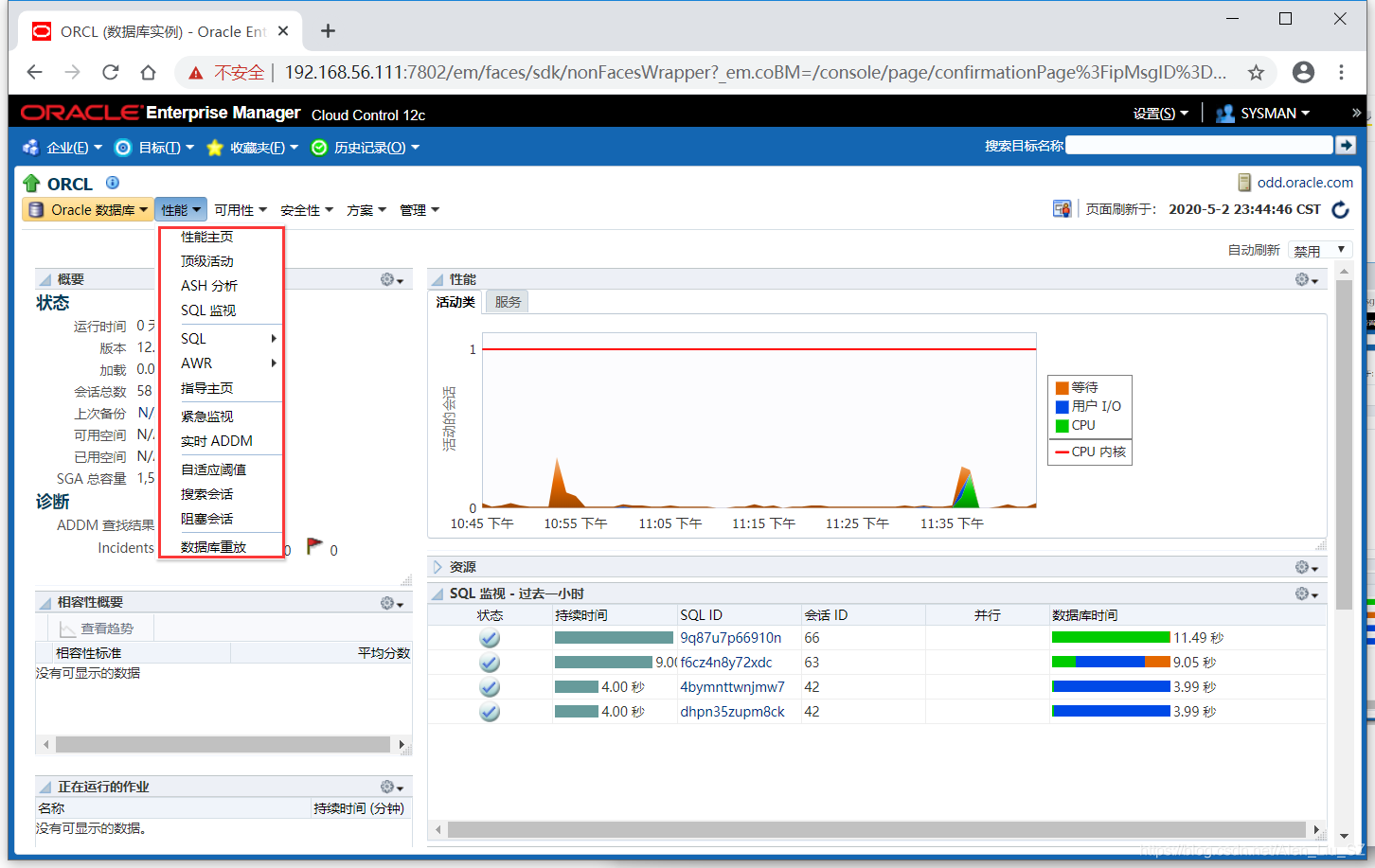Viewport: 1375px width, 868px height.
Task: Open the 相容性概要 panel gear menu
Action: 392,603
